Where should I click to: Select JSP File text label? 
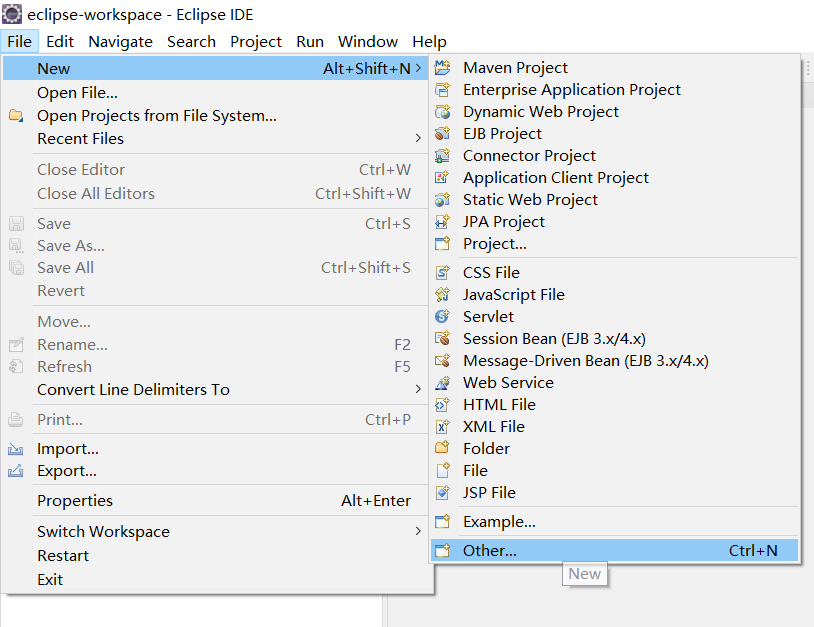489,492
